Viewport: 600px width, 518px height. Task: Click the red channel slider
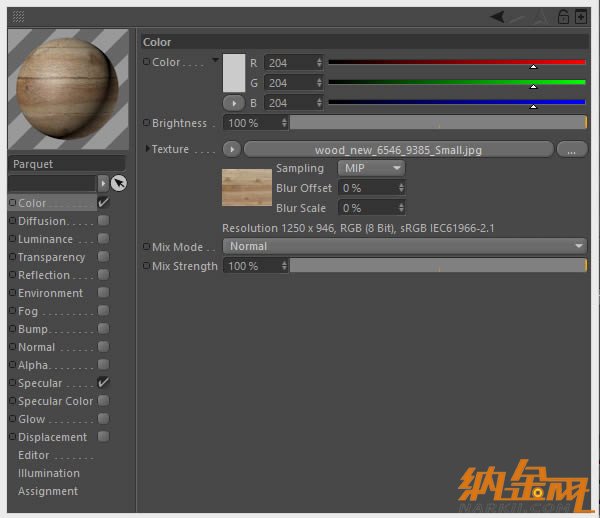(x=457, y=63)
